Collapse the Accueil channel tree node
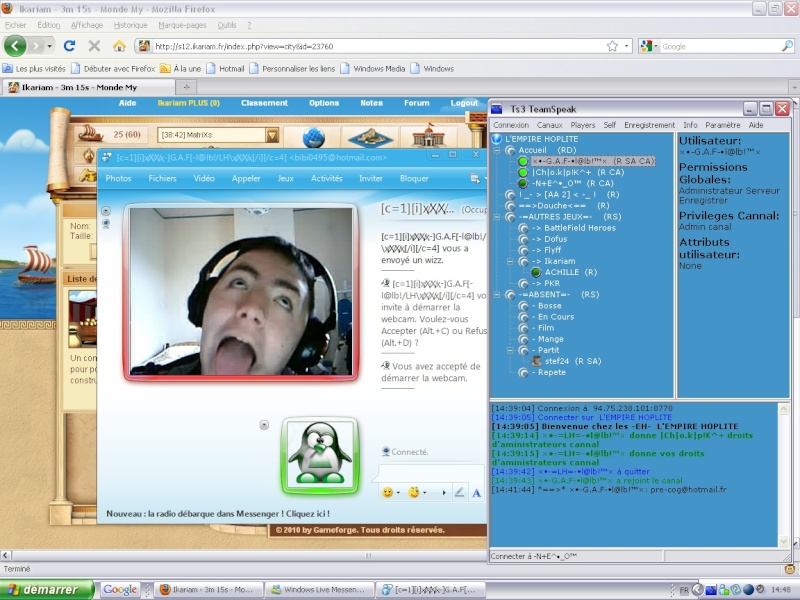Image resolution: width=800 pixels, height=600 pixels. click(496, 150)
